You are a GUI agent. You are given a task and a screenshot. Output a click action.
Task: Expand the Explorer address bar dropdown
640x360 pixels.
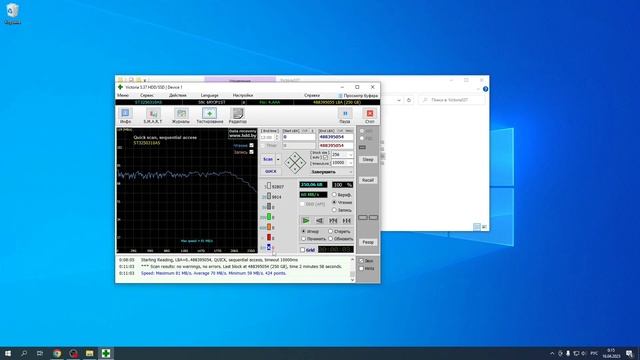399,100
